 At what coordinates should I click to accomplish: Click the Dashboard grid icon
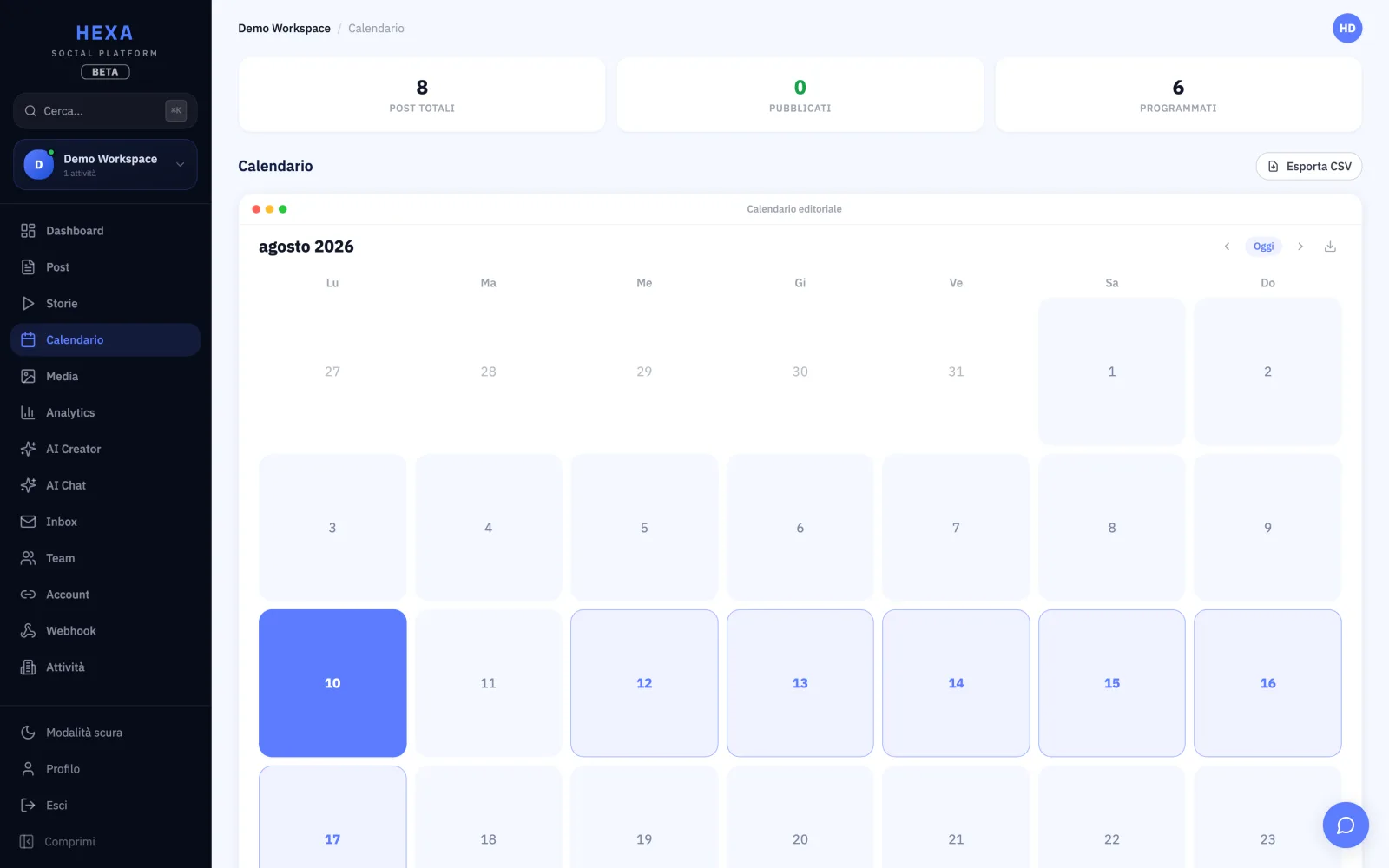tap(28, 231)
